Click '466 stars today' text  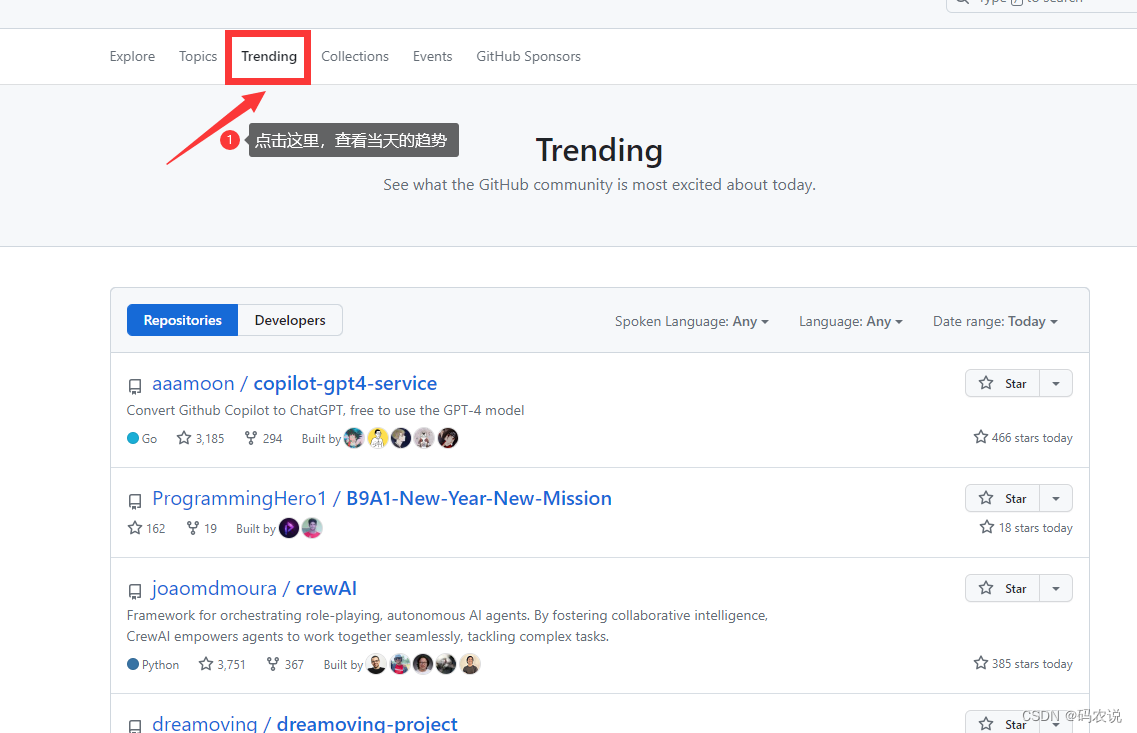[x=1032, y=438]
